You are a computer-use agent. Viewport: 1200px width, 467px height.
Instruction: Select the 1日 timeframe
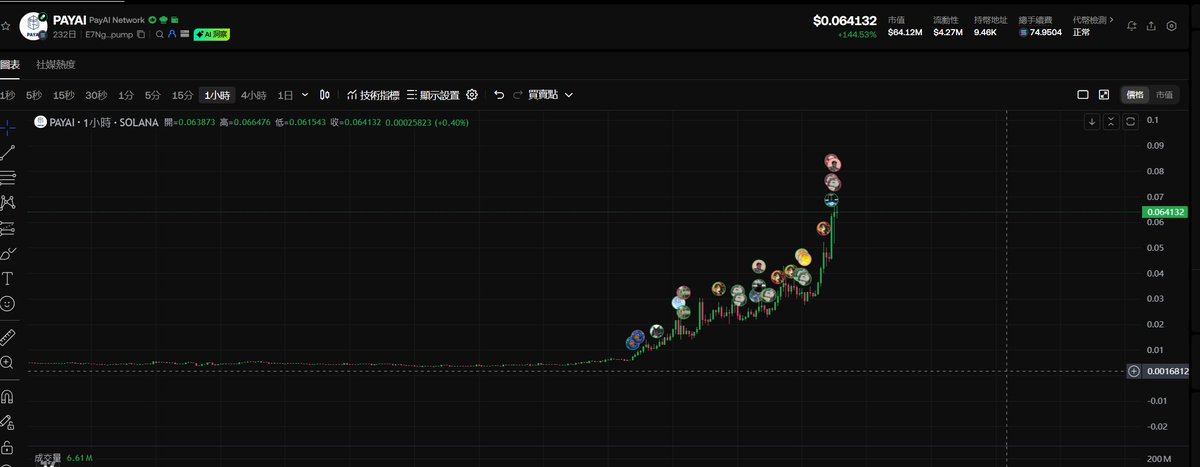[286, 95]
